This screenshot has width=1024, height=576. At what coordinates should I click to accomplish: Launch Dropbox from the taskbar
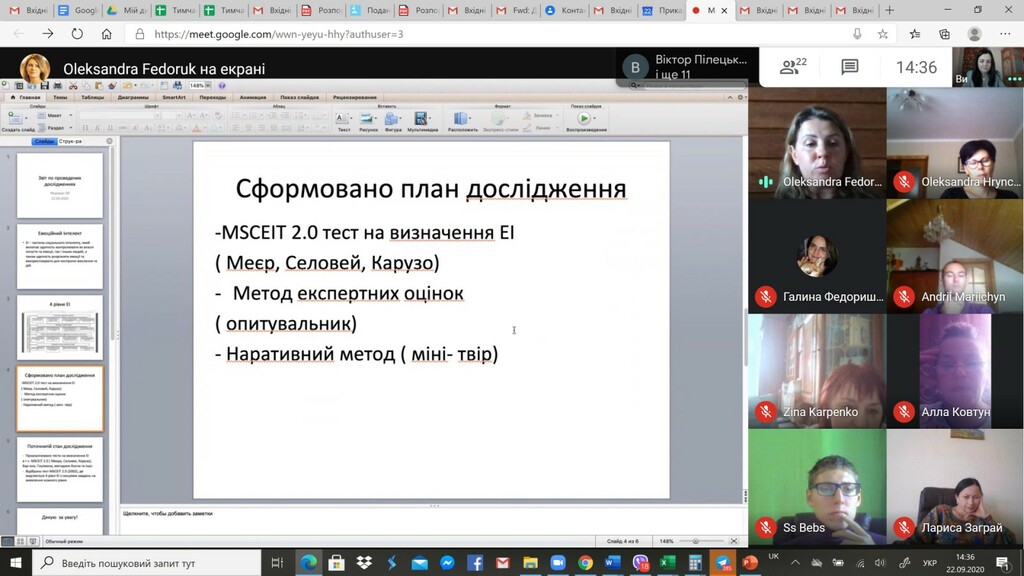(x=364, y=563)
